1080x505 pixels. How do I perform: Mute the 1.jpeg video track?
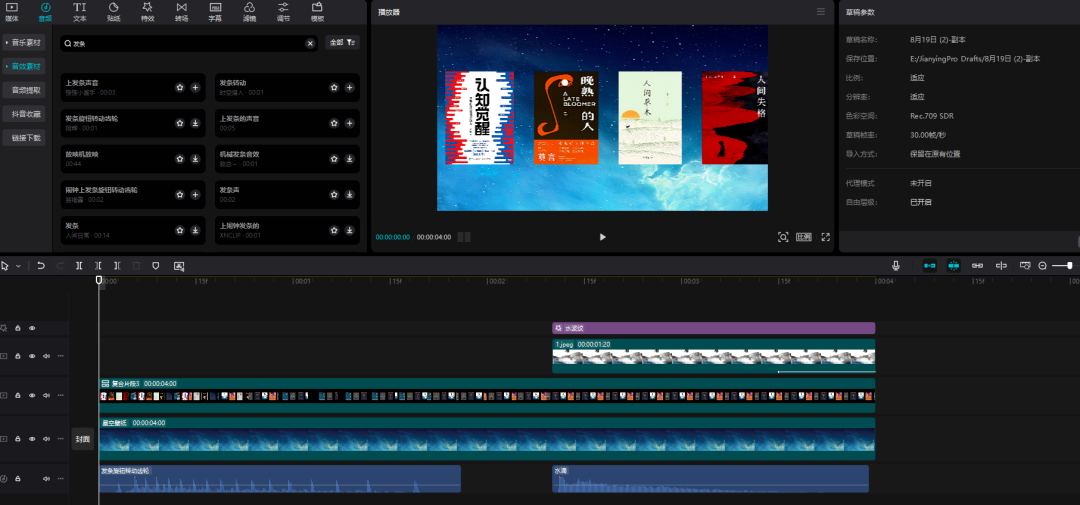46,356
